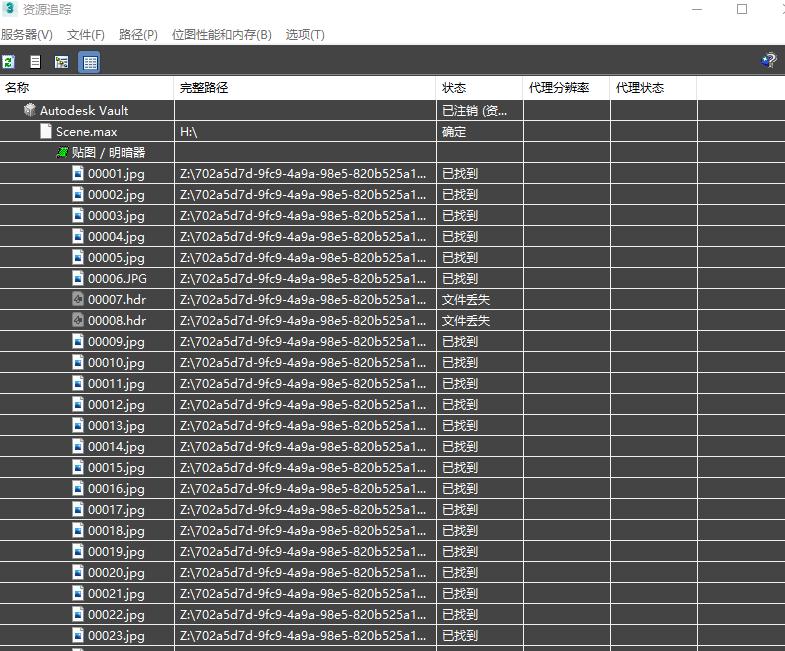
Task: Click the file icon beside 00003.jpg
Action: [x=78, y=215]
